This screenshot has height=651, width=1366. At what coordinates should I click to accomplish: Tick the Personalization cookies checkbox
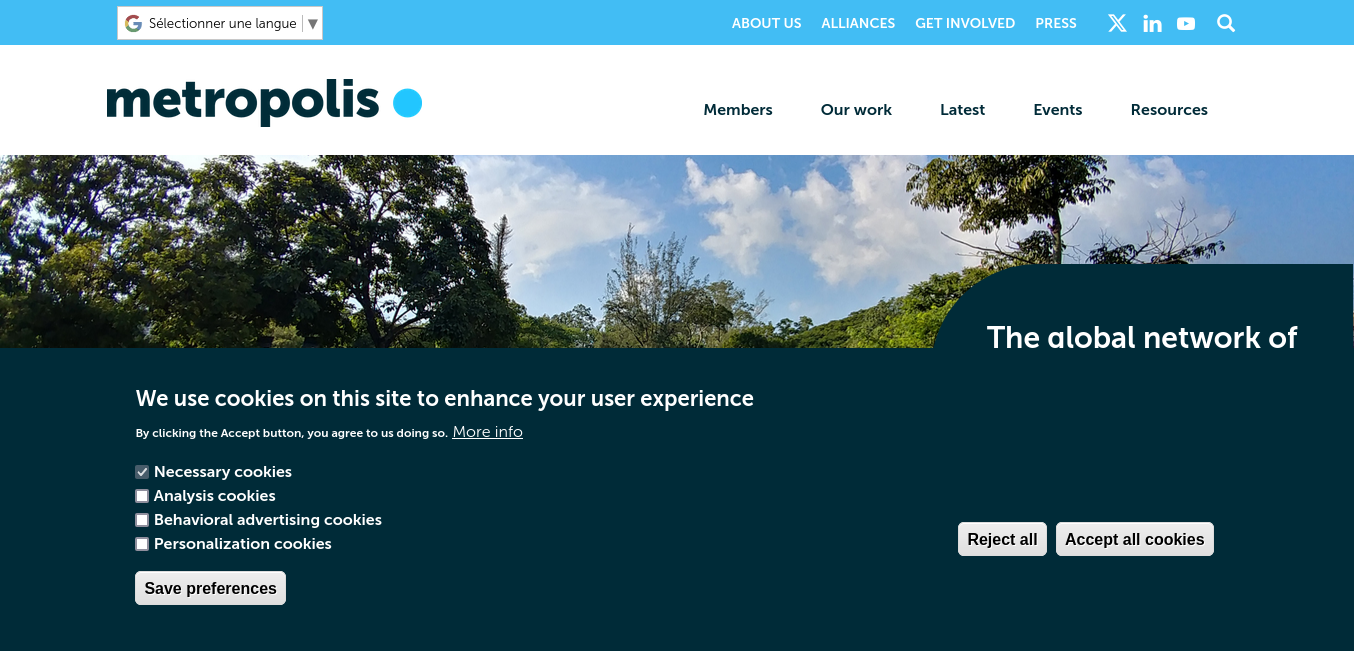click(x=142, y=544)
